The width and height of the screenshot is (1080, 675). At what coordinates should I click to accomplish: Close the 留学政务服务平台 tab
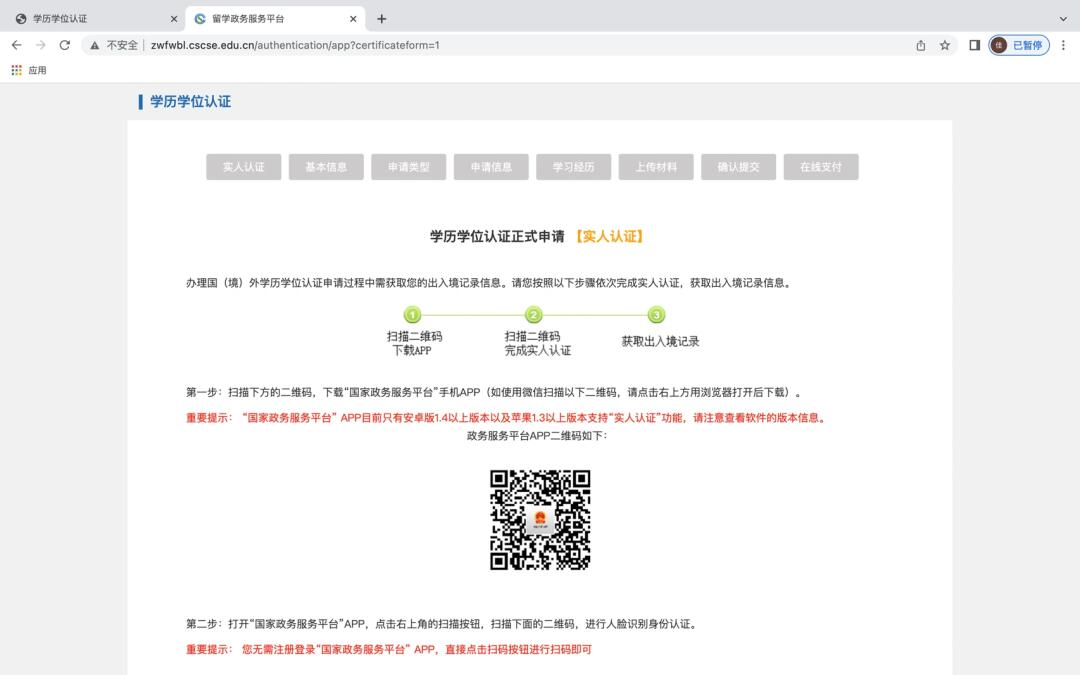353,19
